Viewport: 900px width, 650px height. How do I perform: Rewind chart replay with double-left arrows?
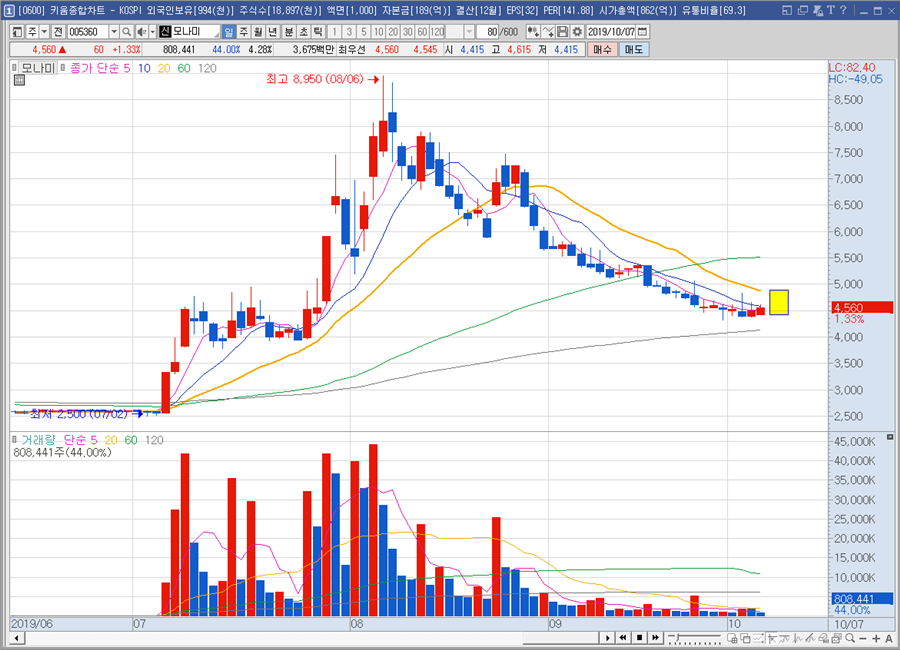point(623,638)
